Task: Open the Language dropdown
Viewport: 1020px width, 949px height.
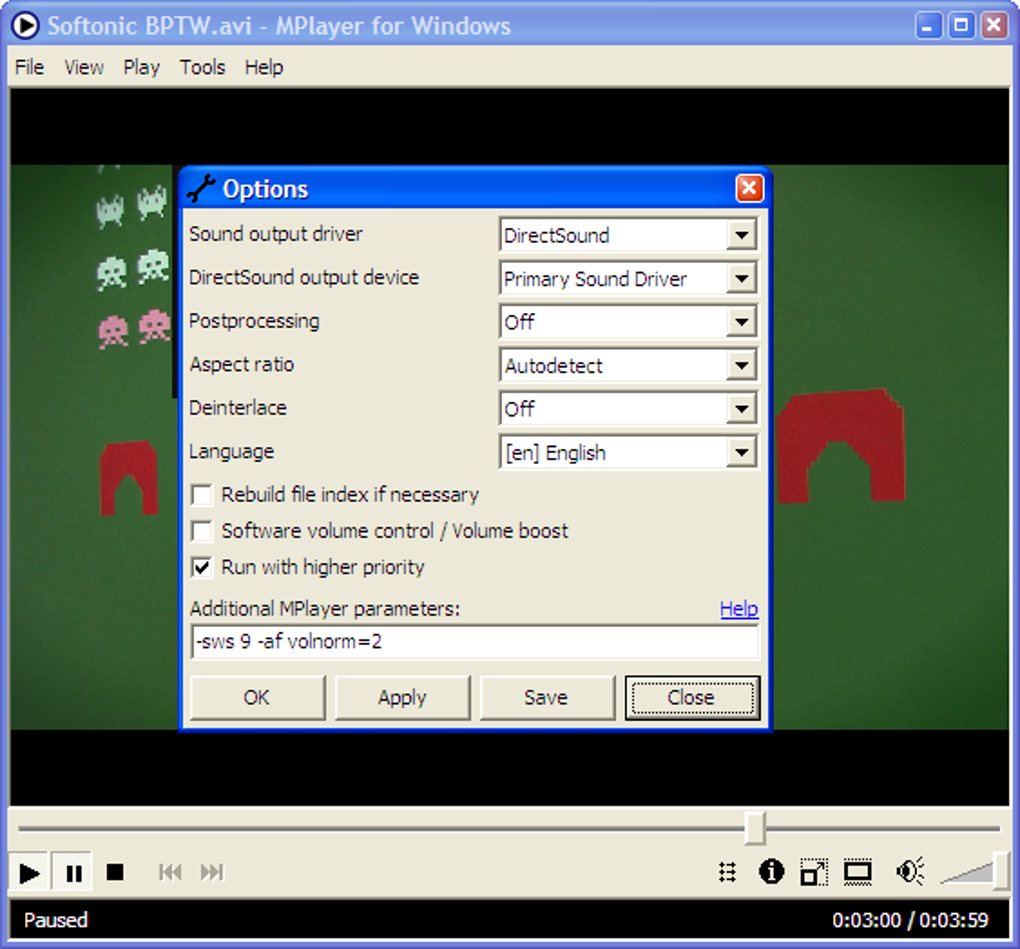Action: point(742,453)
